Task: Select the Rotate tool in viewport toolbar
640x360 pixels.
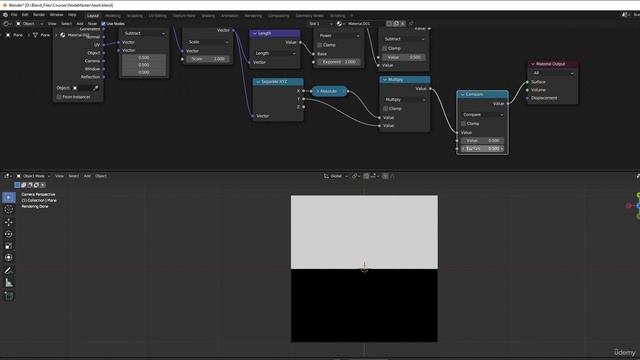Action: [9, 234]
